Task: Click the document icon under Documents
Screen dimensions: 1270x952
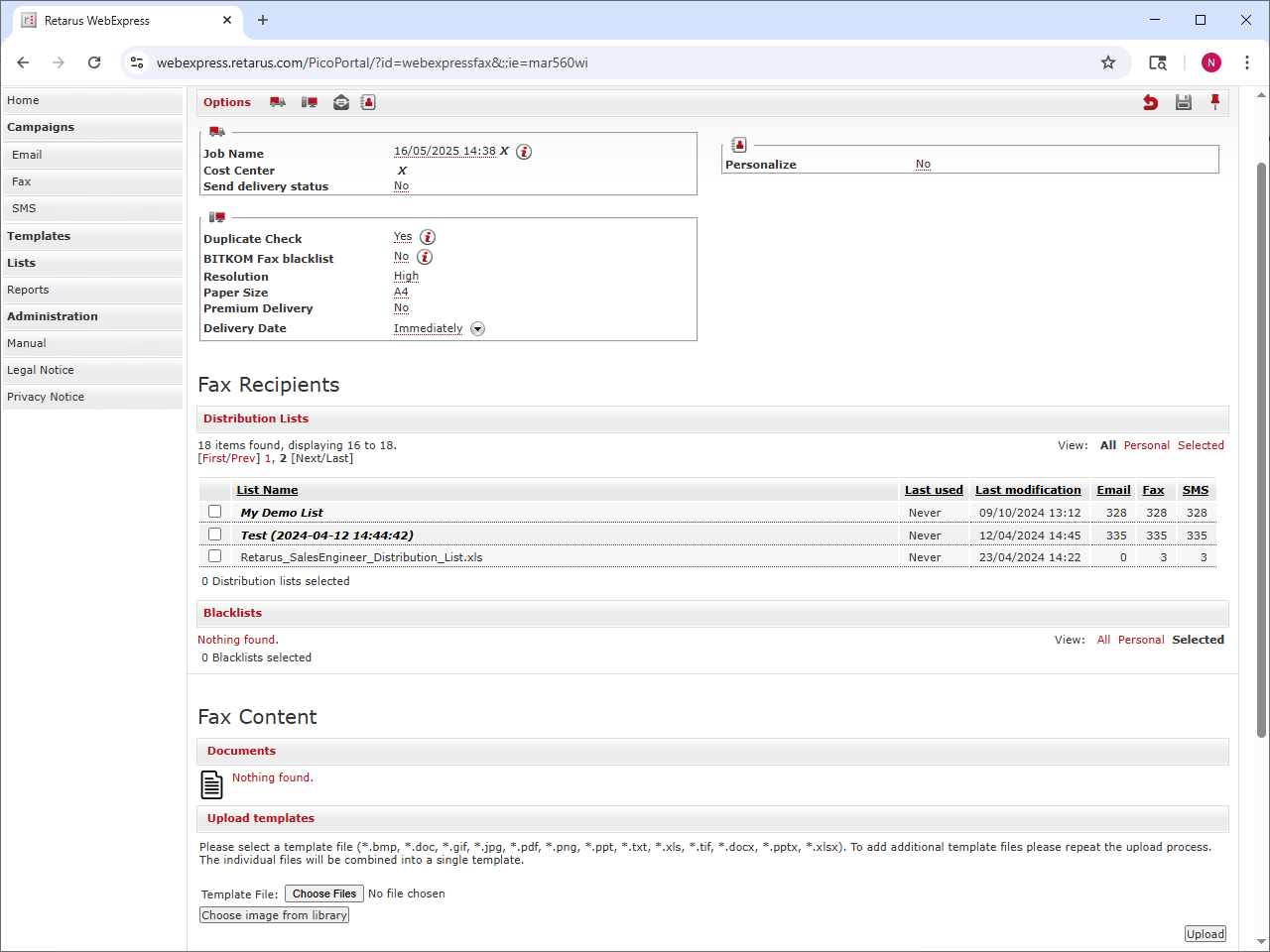Action: pos(212,784)
